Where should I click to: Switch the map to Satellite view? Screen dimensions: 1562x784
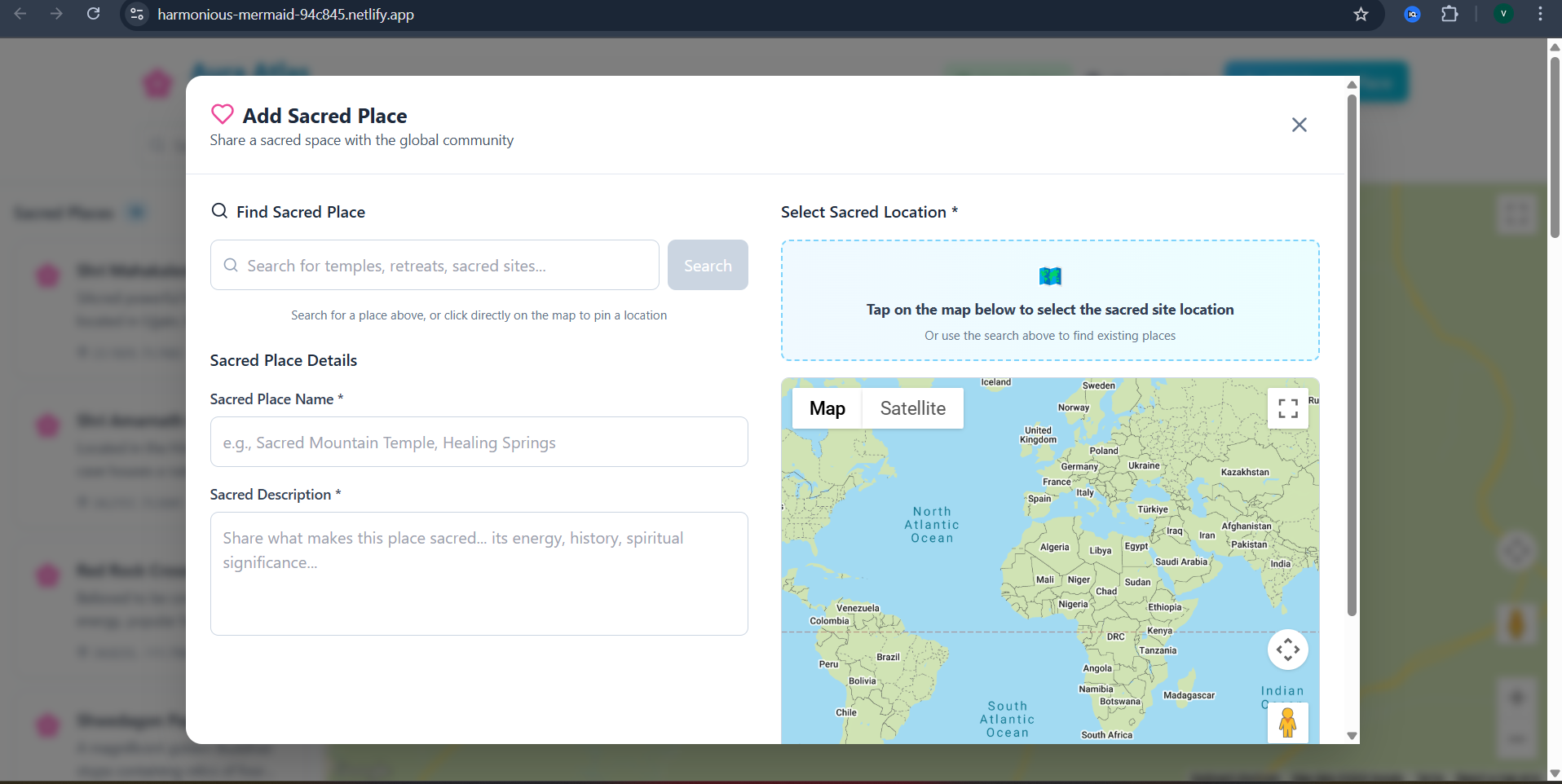click(x=913, y=408)
